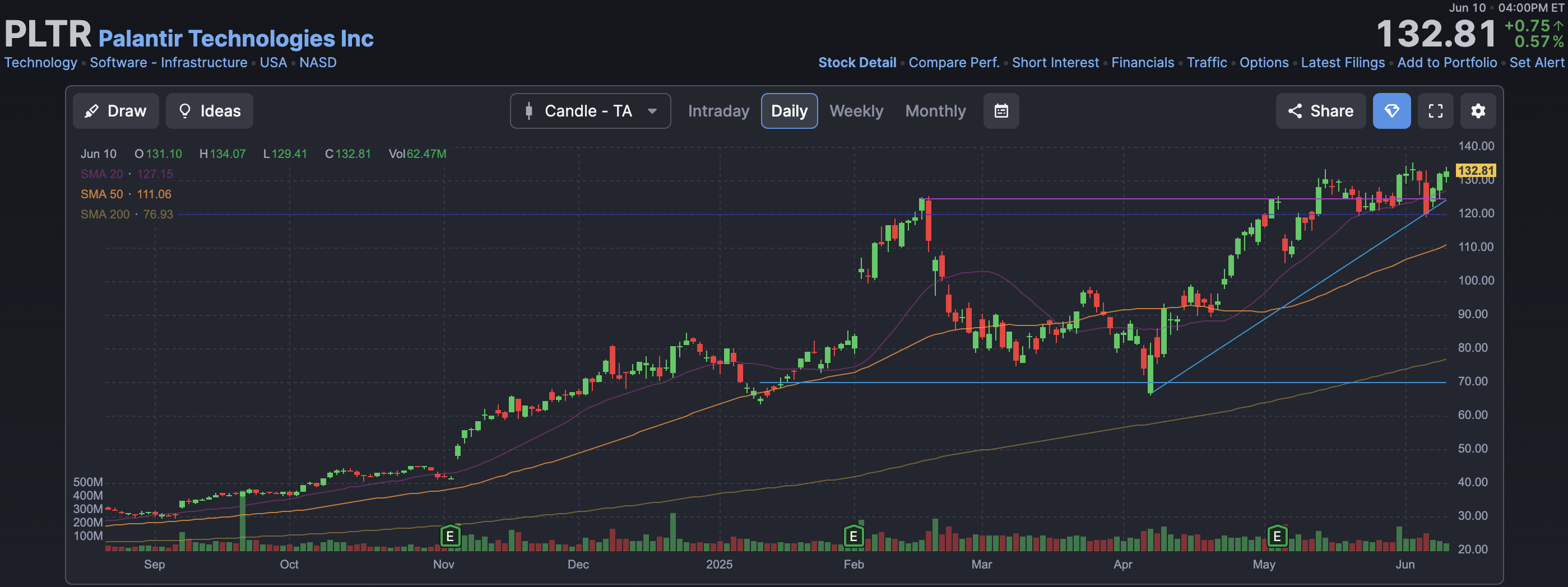Click the SMA 20 indicator label
Image resolution: width=1568 pixels, height=587 pixels.
[x=127, y=174]
